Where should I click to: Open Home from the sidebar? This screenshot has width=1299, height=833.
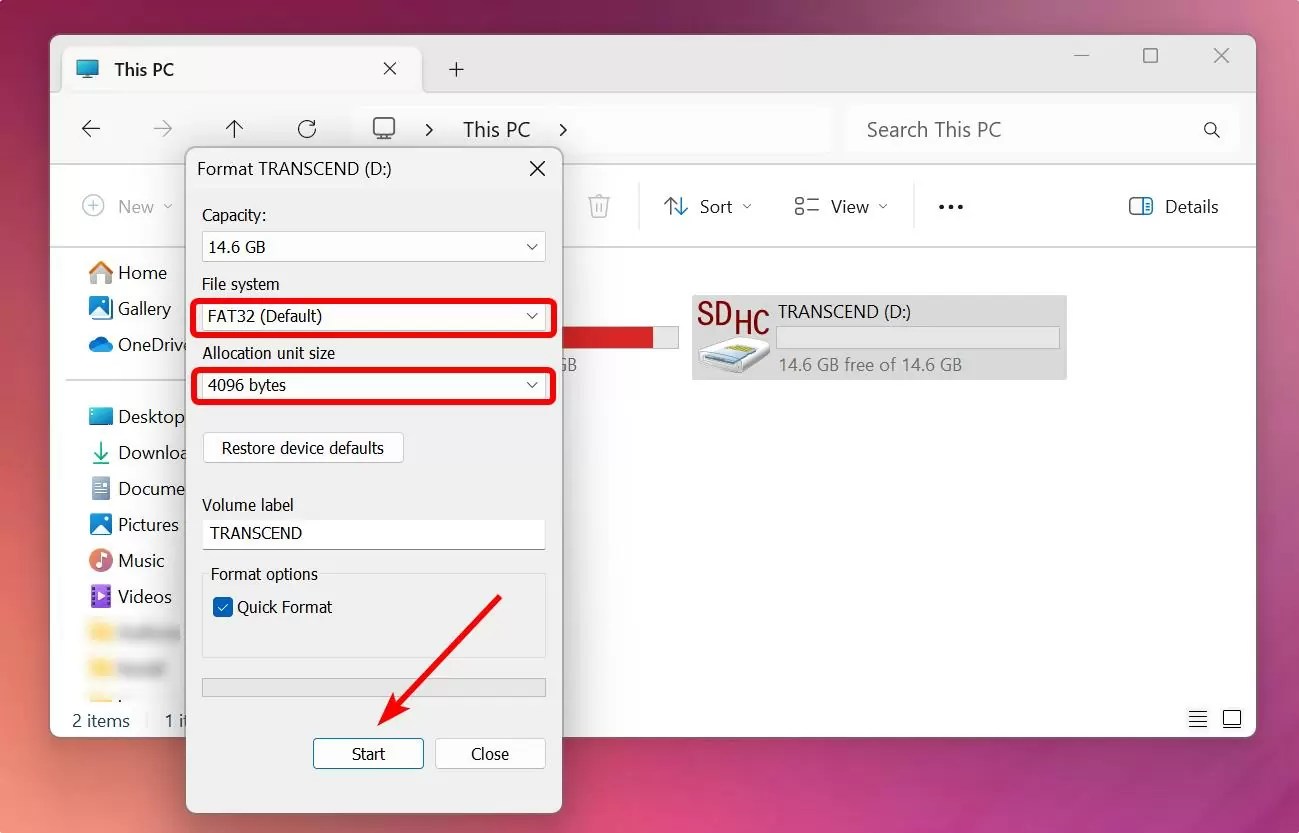141,272
